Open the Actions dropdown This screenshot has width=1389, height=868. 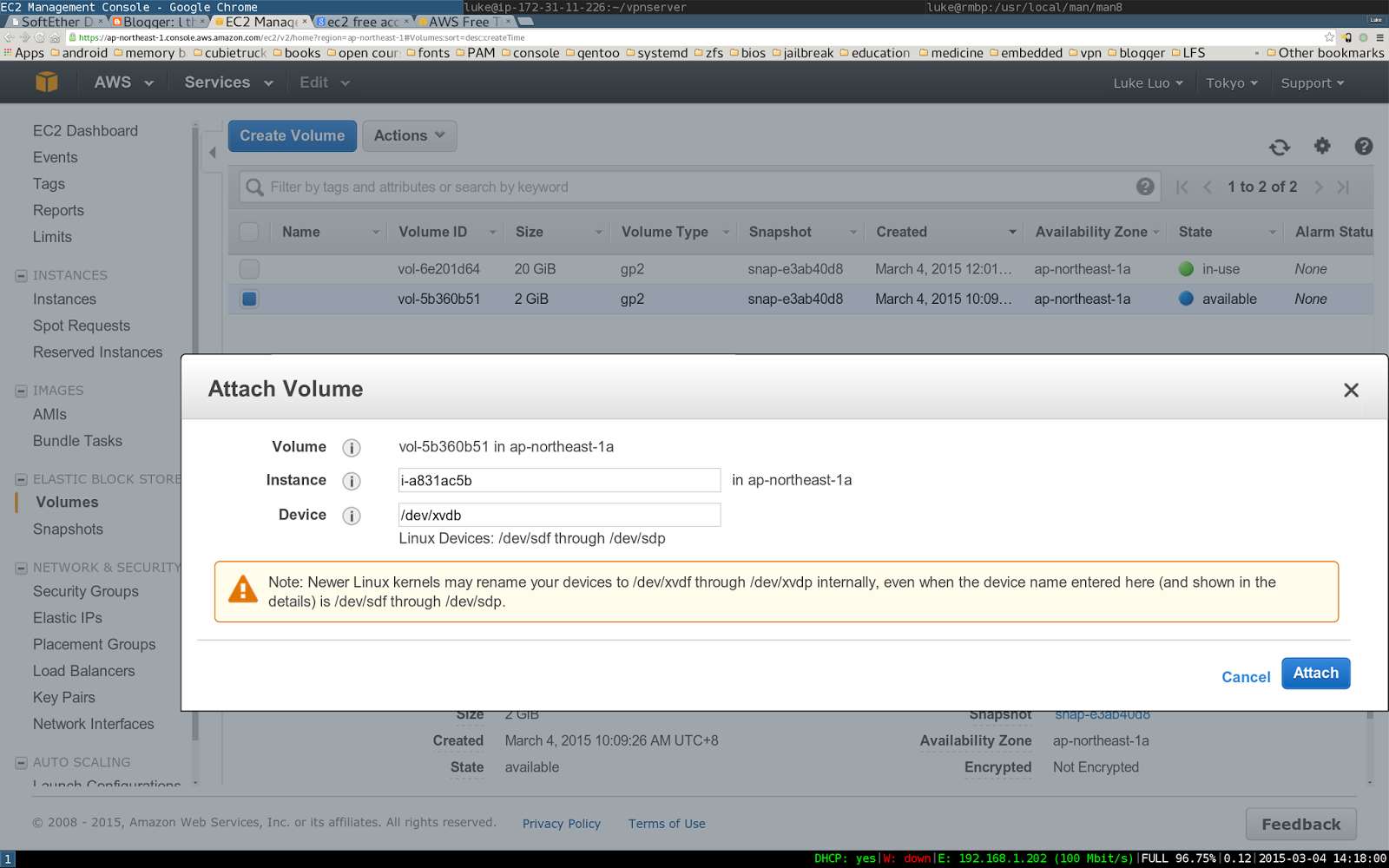[x=409, y=135]
